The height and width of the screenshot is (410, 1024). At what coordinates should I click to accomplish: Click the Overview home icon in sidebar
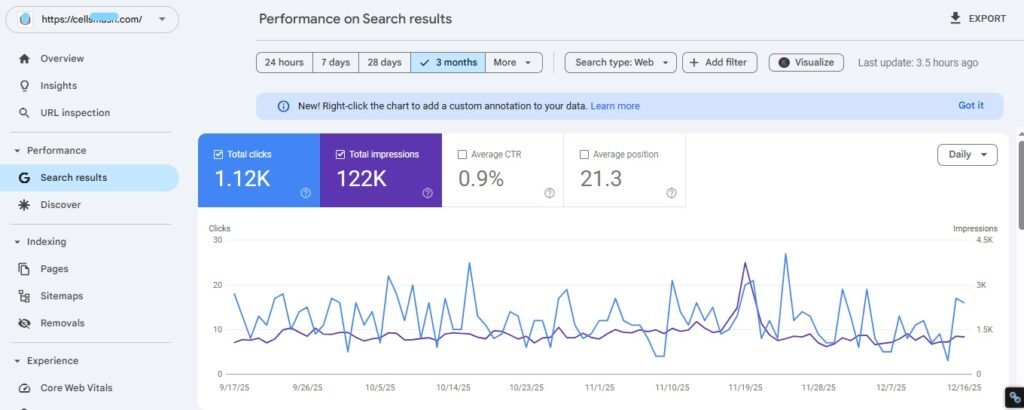[24, 59]
